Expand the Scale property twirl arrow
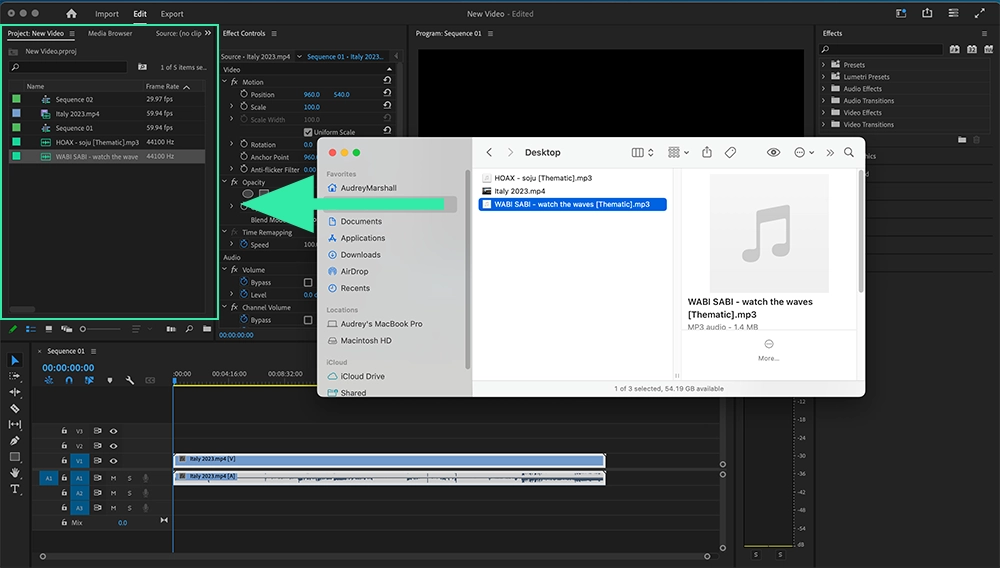 232,106
